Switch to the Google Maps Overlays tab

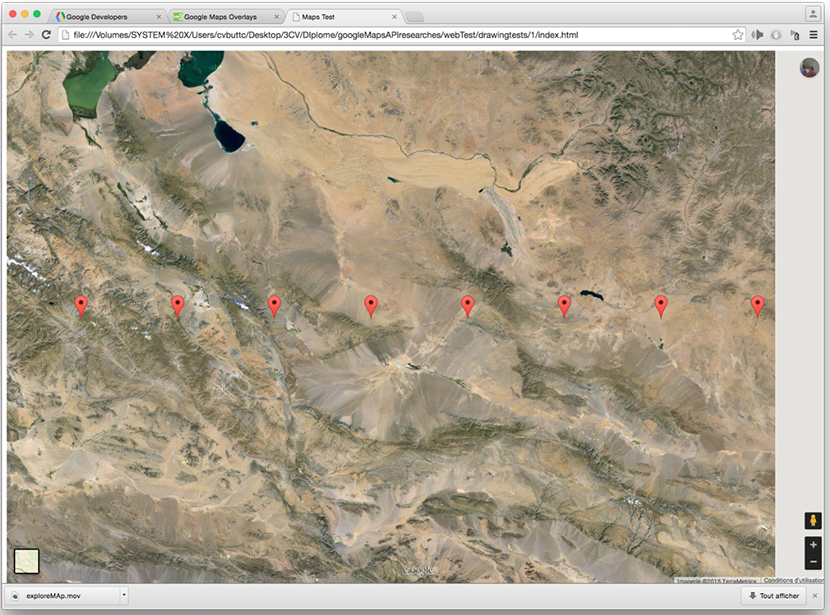(x=222, y=17)
